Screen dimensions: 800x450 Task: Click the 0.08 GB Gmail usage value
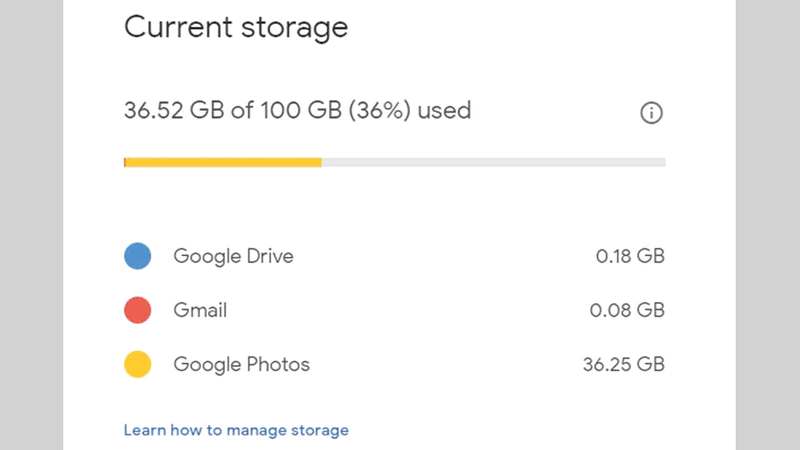627,310
